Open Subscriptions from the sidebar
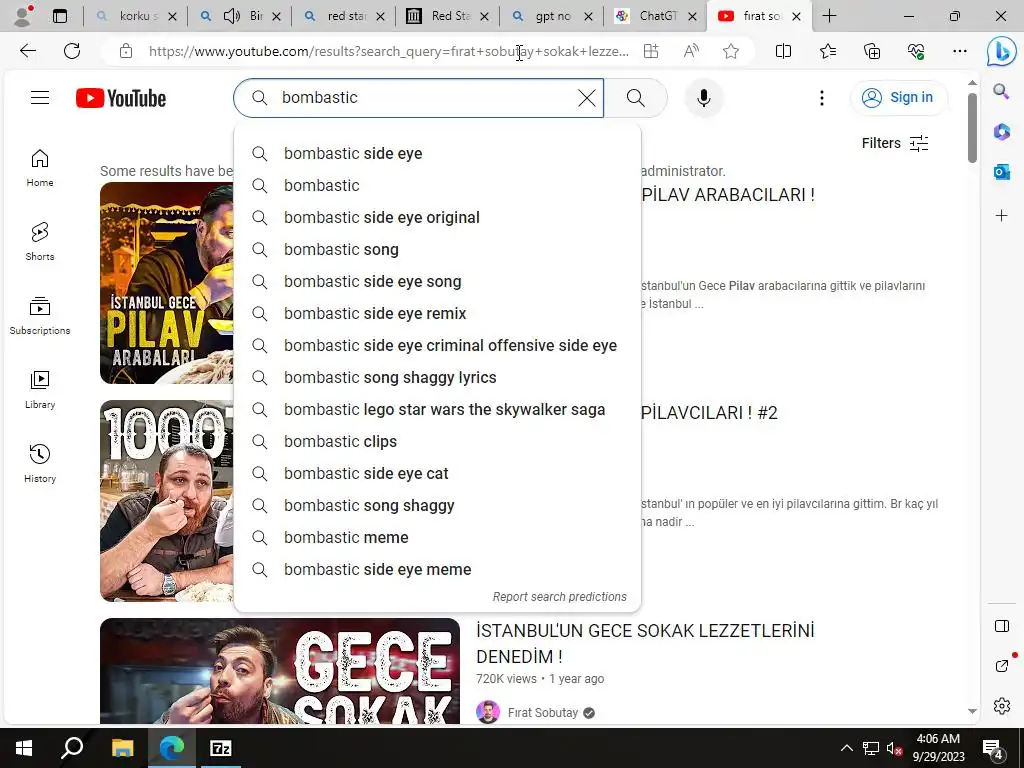Image resolution: width=1024 pixels, height=768 pixels. 40,315
